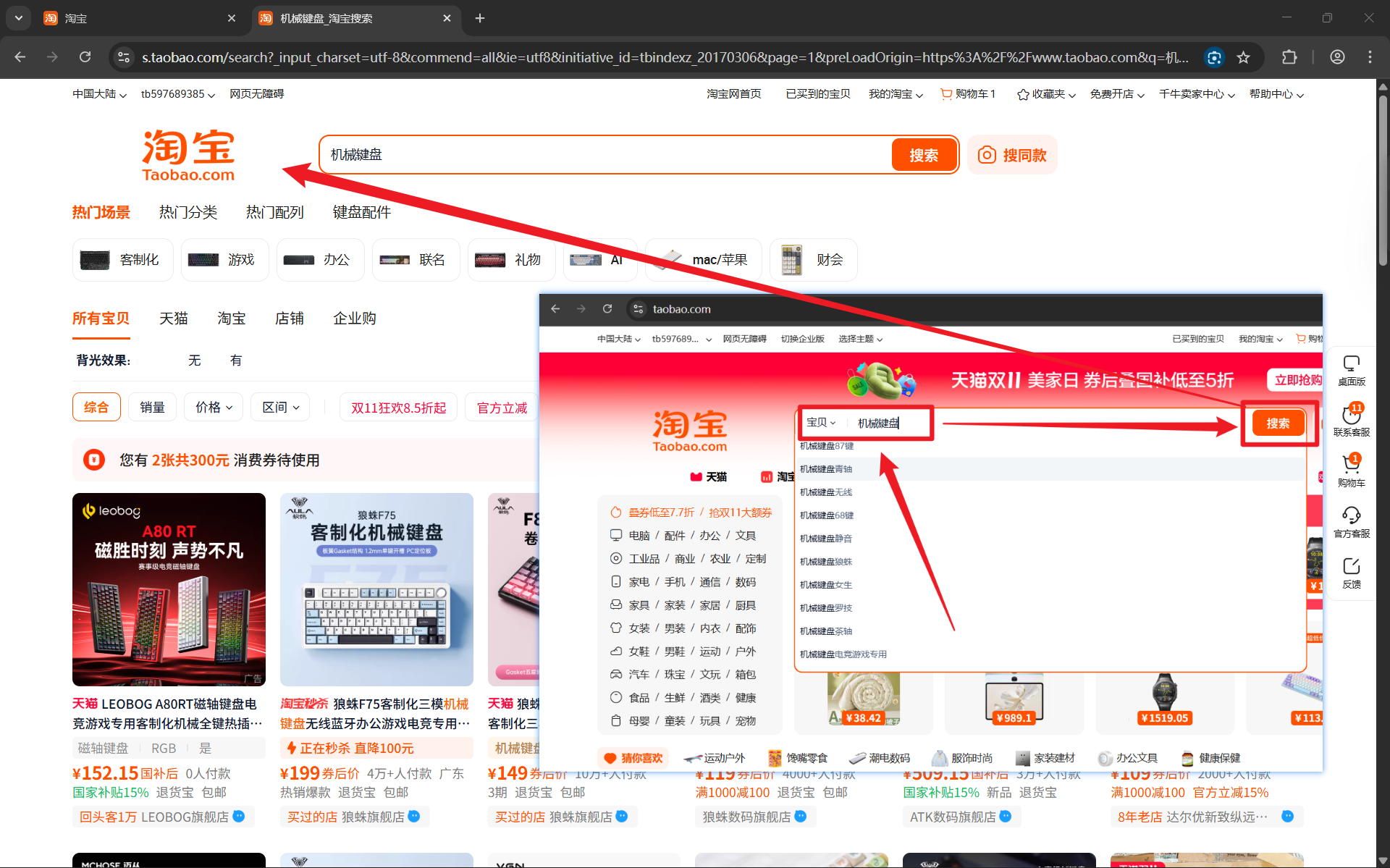Select the 企业购 results tab
This screenshot has height=868, width=1390.
(x=355, y=319)
